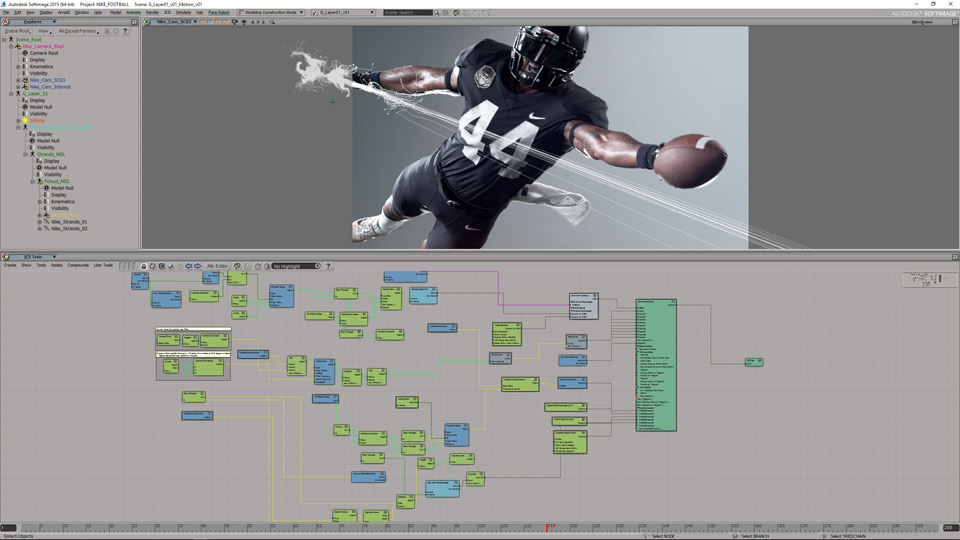The height and width of the screenshot is (540, 960).
Task: Click the Explorer panel maximize icon
Action: (134, 22)
